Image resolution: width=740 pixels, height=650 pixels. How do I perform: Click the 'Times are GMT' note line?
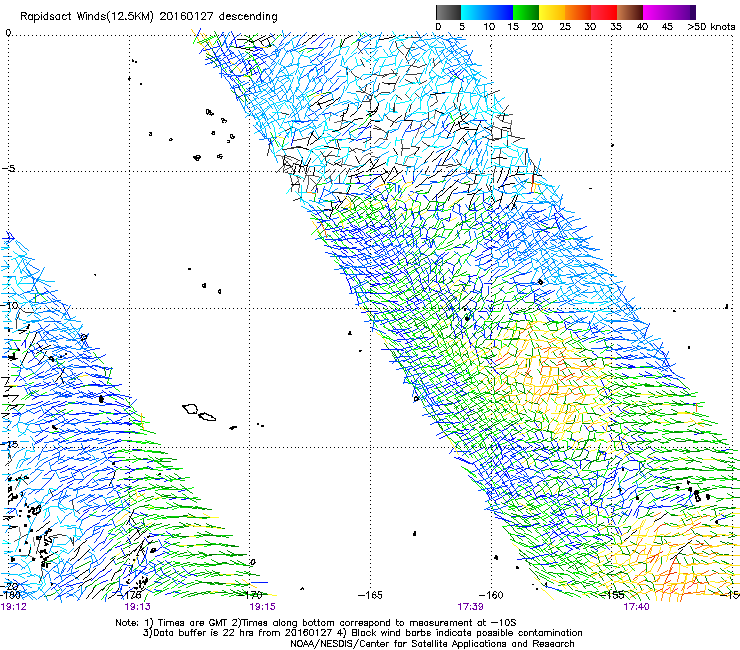coord(316,623)
